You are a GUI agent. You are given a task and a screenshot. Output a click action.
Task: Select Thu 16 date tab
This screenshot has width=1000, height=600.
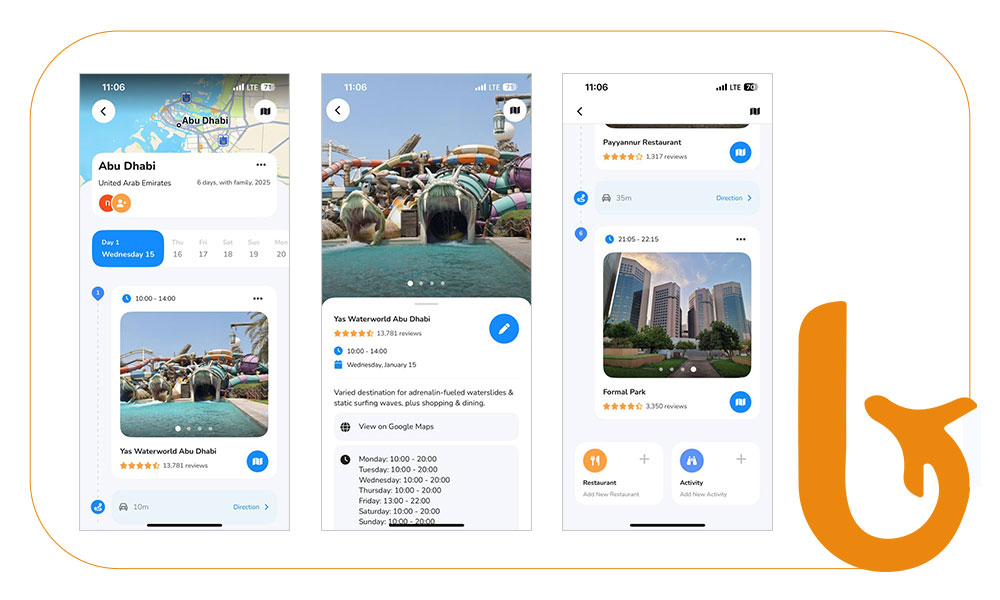tap(177, 248)
